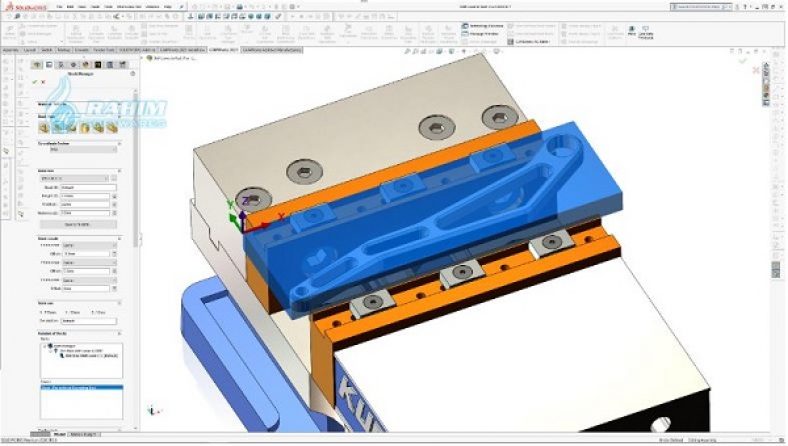Accept with viewport corner green checkmark
788x446 pixels.
tap(742, 61)
